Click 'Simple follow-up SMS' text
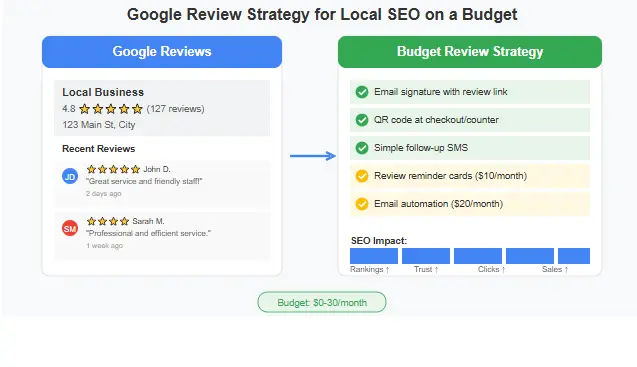The width and height of the screenshot is (637, 367). [x=421, y=148]
